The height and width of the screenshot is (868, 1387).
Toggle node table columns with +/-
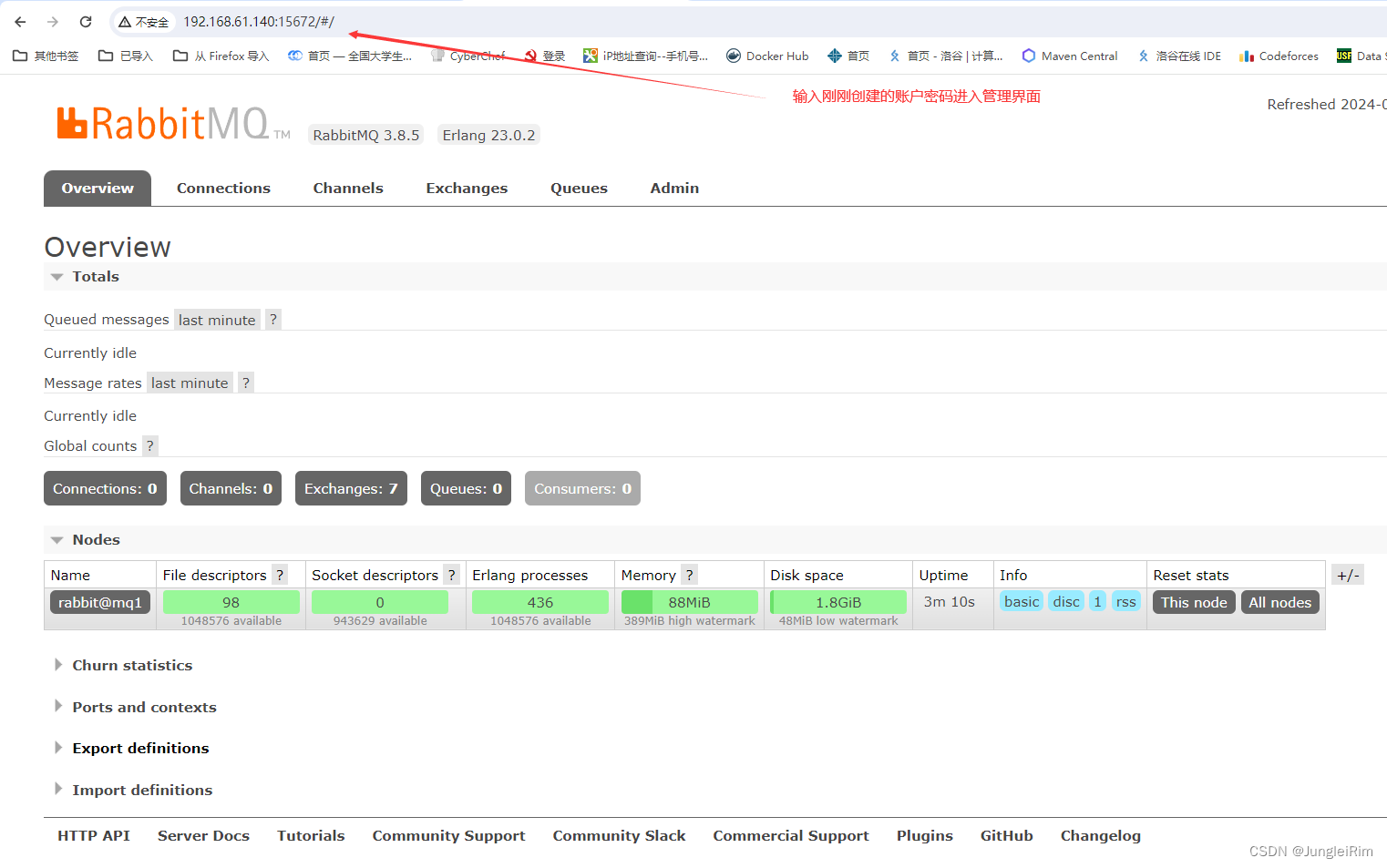[x=1348, y=575]
